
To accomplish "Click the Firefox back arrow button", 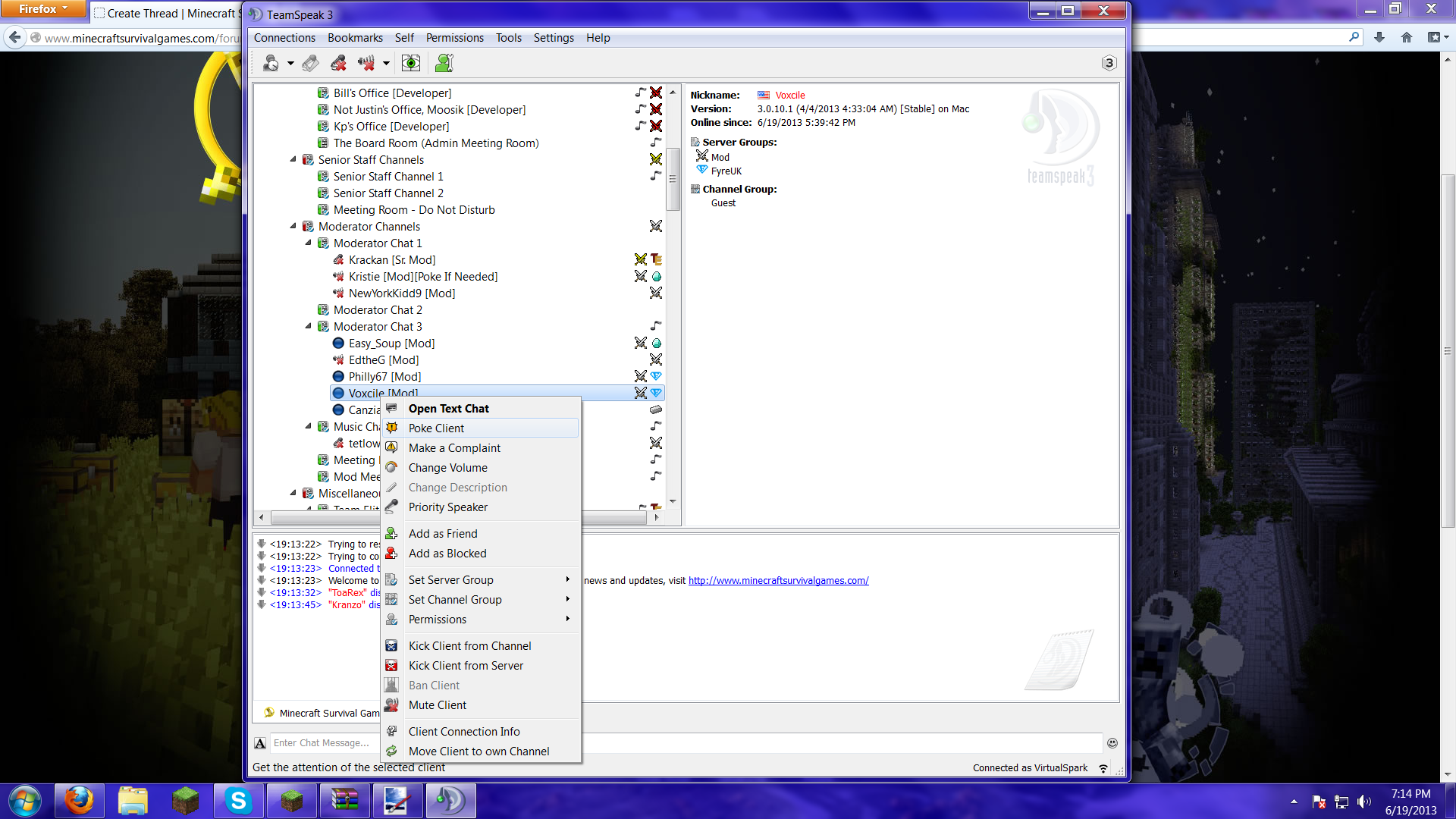I will pos(15,37).
